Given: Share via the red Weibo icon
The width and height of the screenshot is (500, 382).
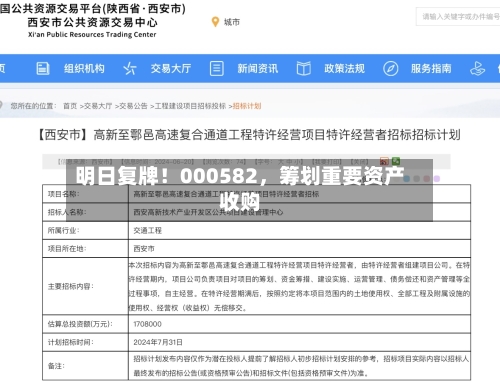Looking at the screenshot, I should [384, 161].
